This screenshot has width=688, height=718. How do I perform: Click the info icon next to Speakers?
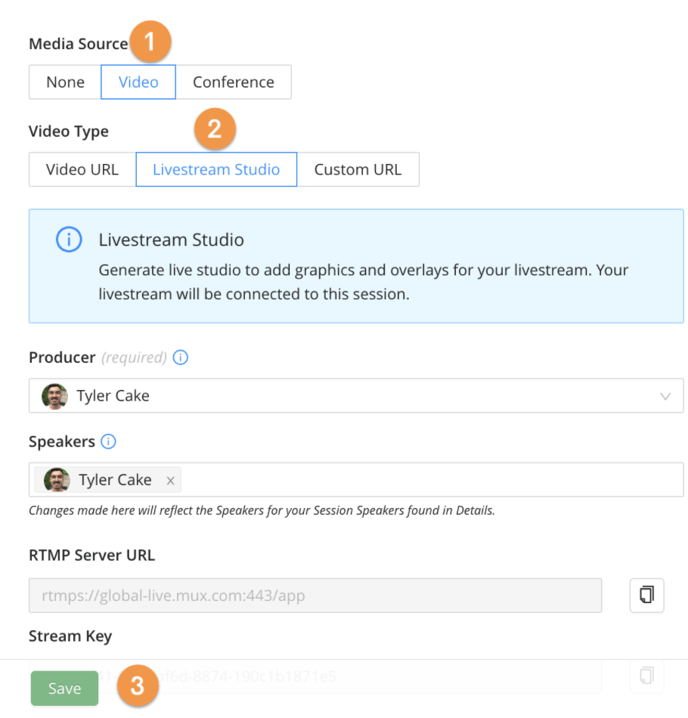pos(108,441)
